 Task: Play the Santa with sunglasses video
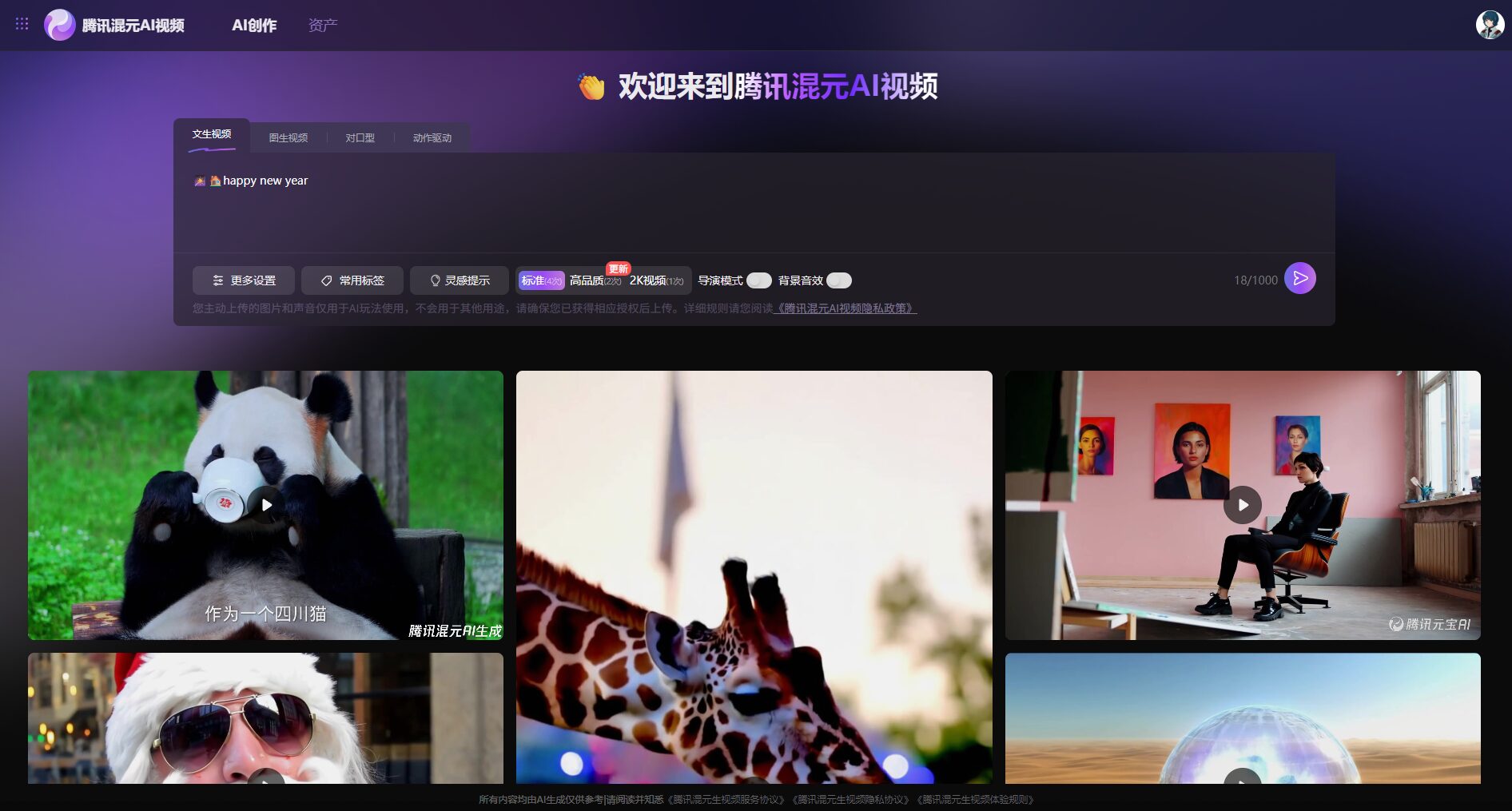tap(266, 778)
